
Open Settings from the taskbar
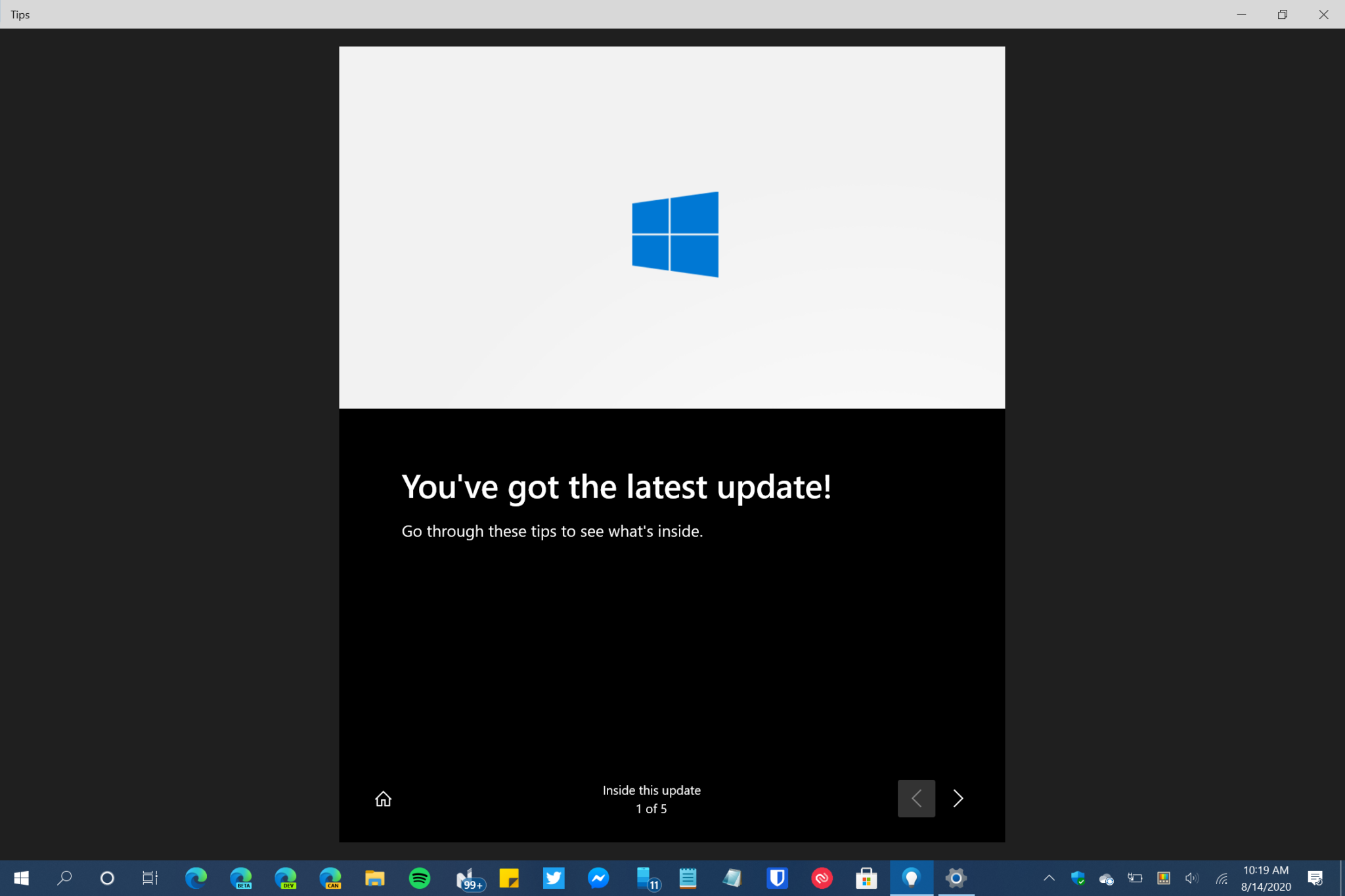click(956, 878)
